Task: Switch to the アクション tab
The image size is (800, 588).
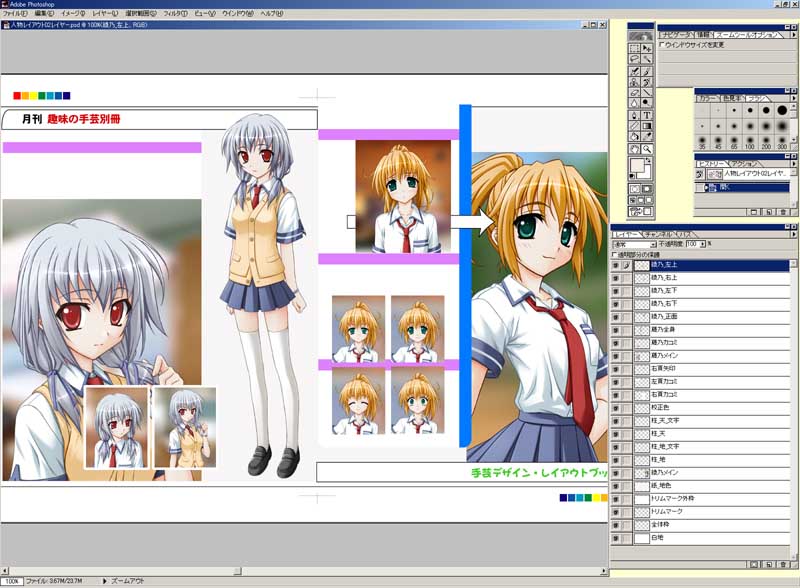Action: tap(745, 164)
